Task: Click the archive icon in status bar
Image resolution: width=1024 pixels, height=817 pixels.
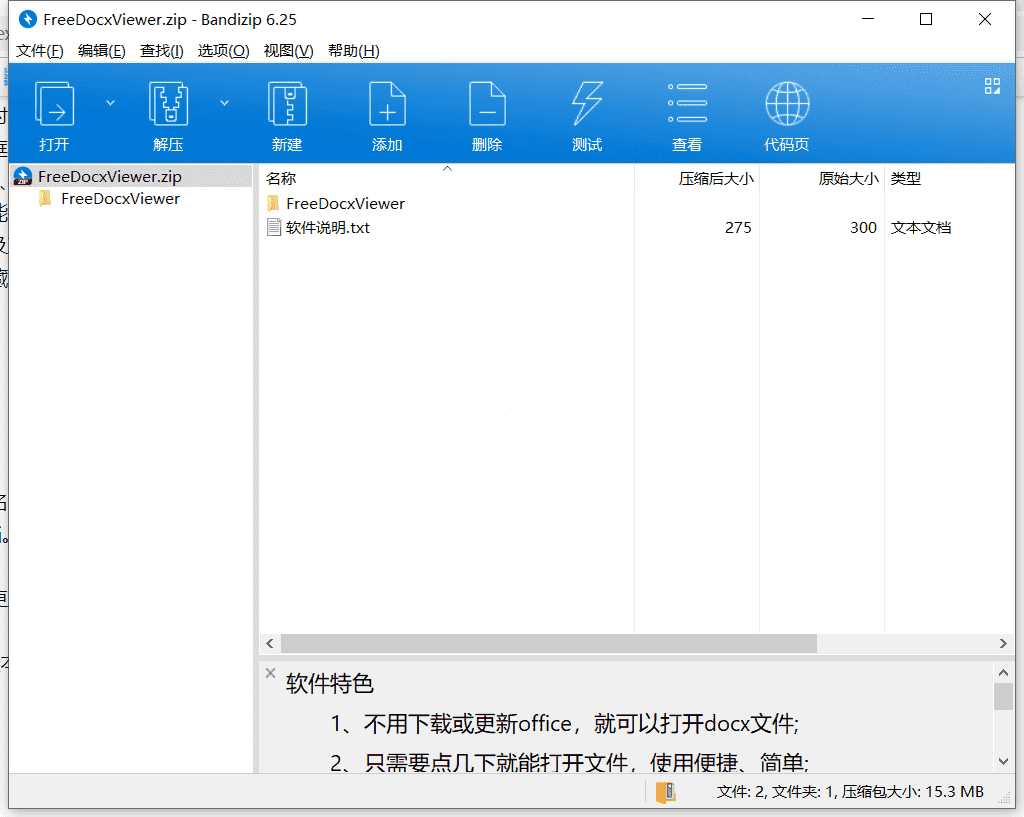Action: pos(665,792)
